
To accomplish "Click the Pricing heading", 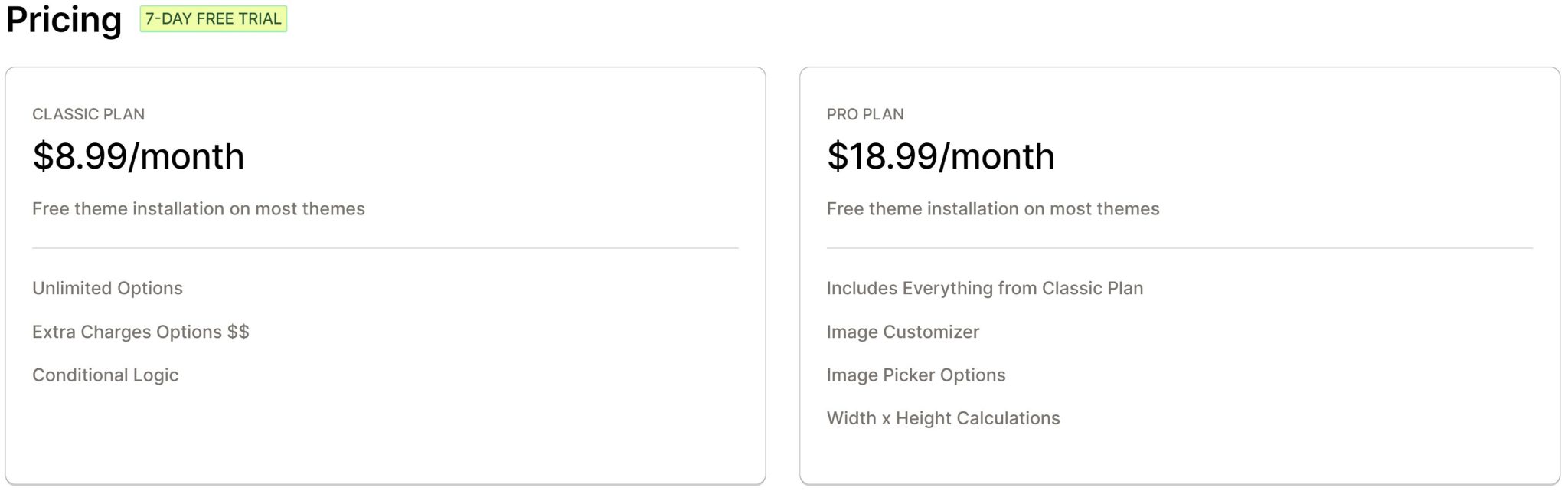I will coord(64,20).
